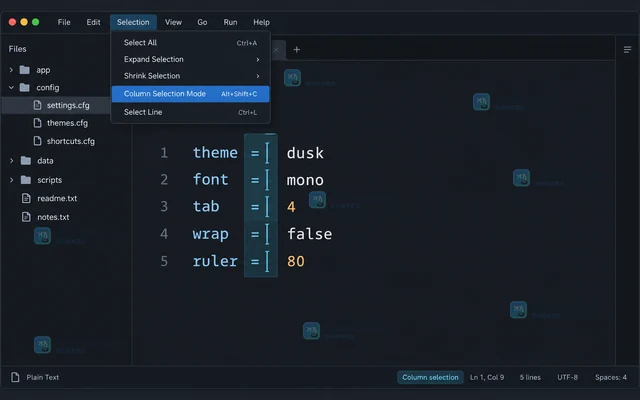
Task: Collapse the config folder chevron
Action: pos(11,87)
